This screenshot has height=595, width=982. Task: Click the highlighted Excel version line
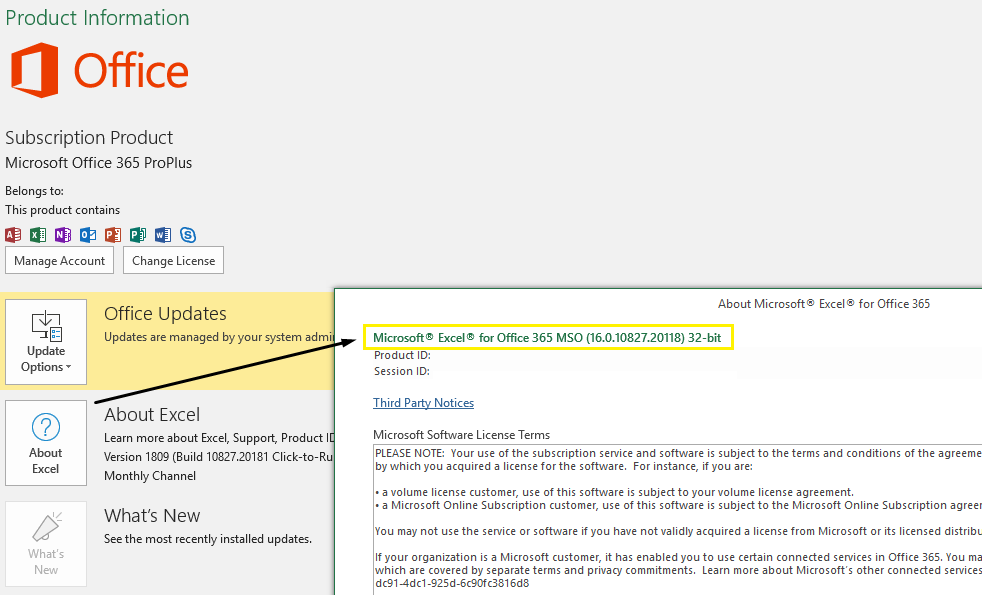pyautogui.click(x=547, y=338)
